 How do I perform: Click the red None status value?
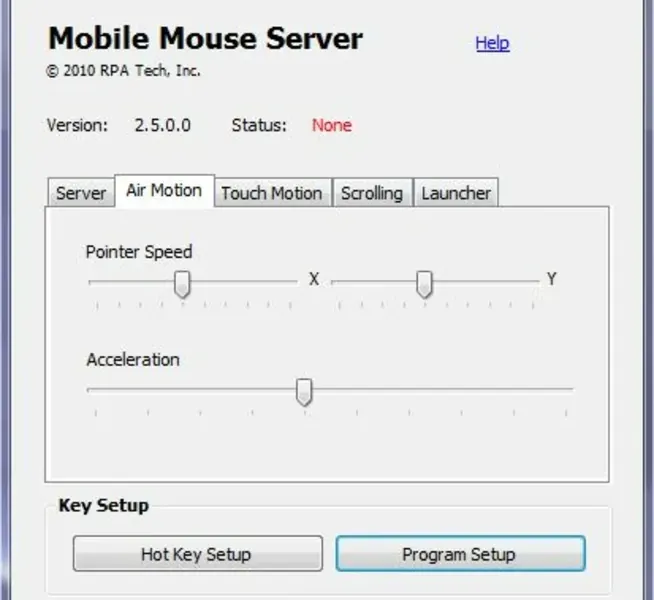[332, 126]
